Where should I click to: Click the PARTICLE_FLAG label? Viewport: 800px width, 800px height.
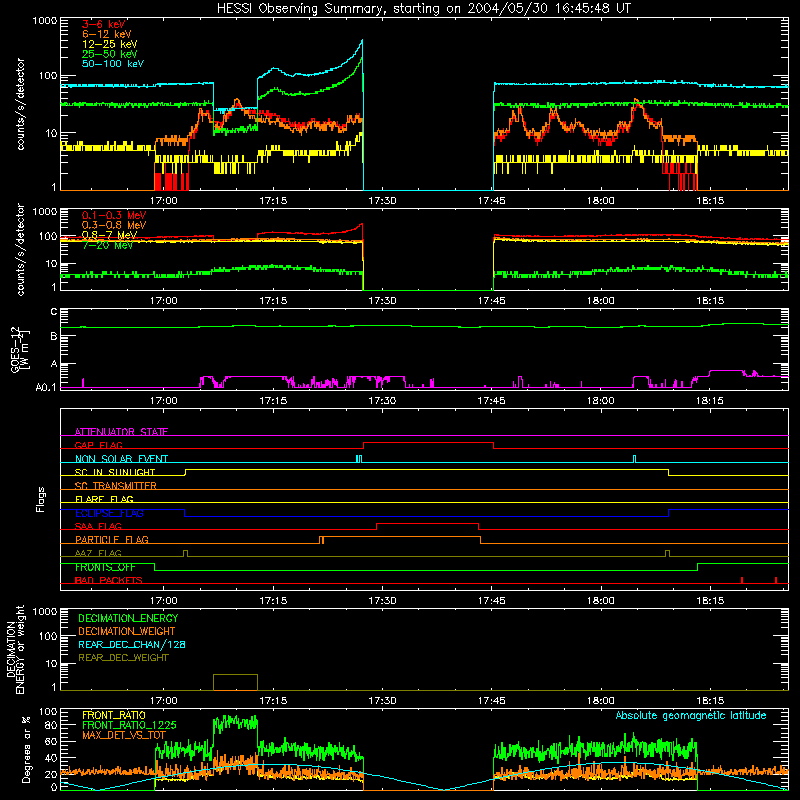112,540
